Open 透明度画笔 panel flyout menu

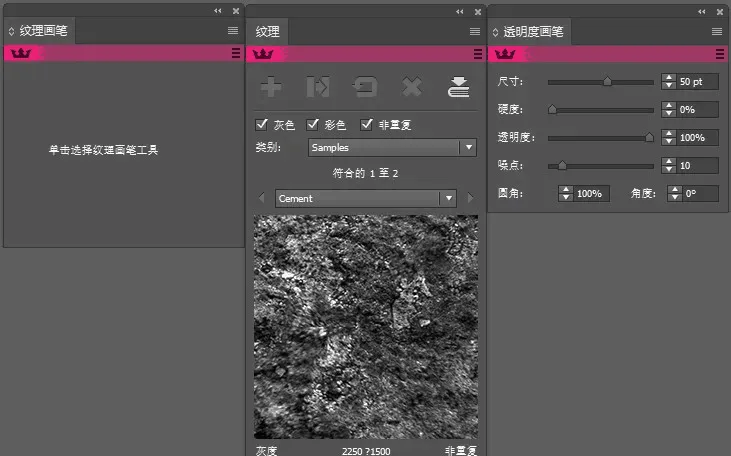(x=717, y=32)
